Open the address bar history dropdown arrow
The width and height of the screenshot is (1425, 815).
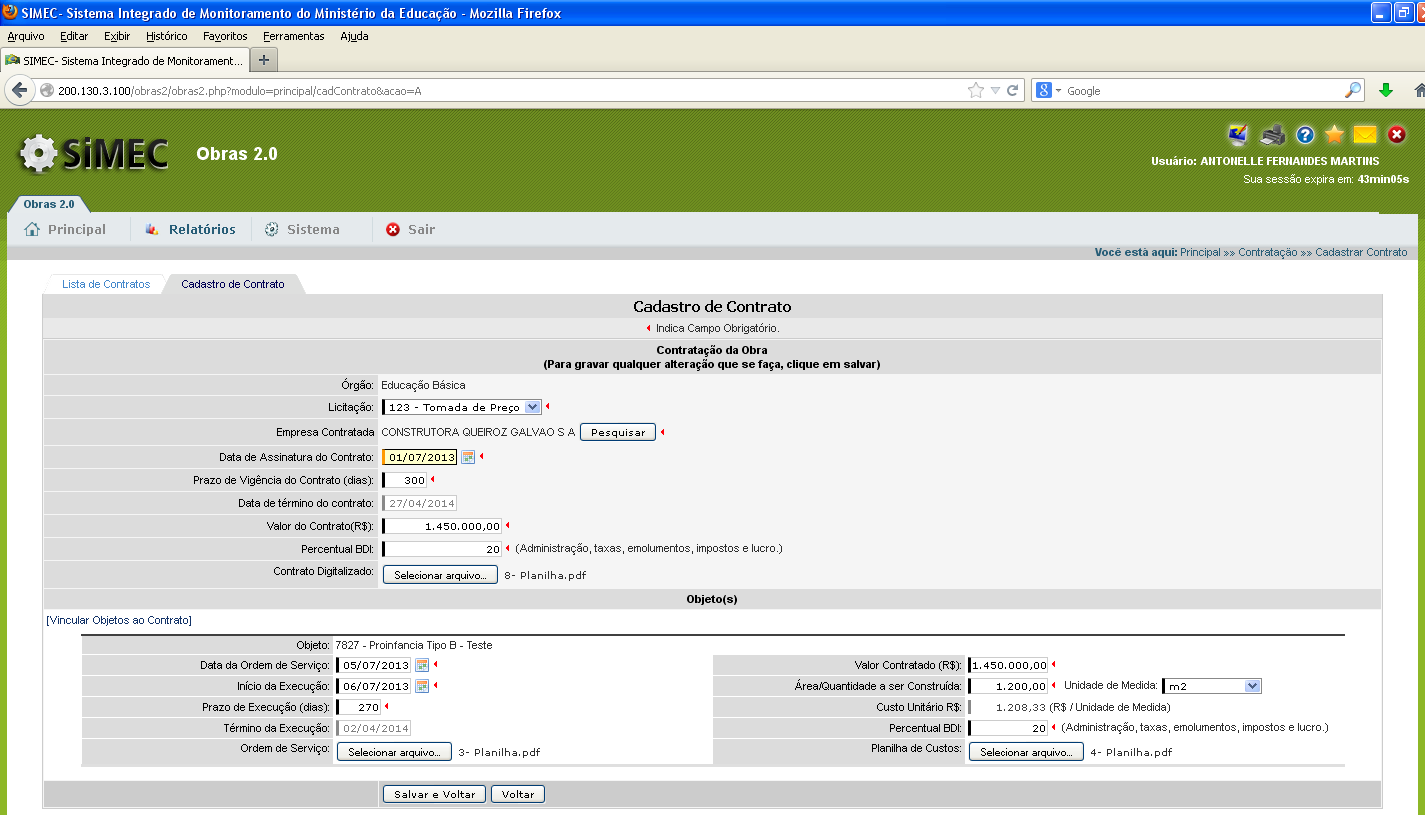[995, 90]
